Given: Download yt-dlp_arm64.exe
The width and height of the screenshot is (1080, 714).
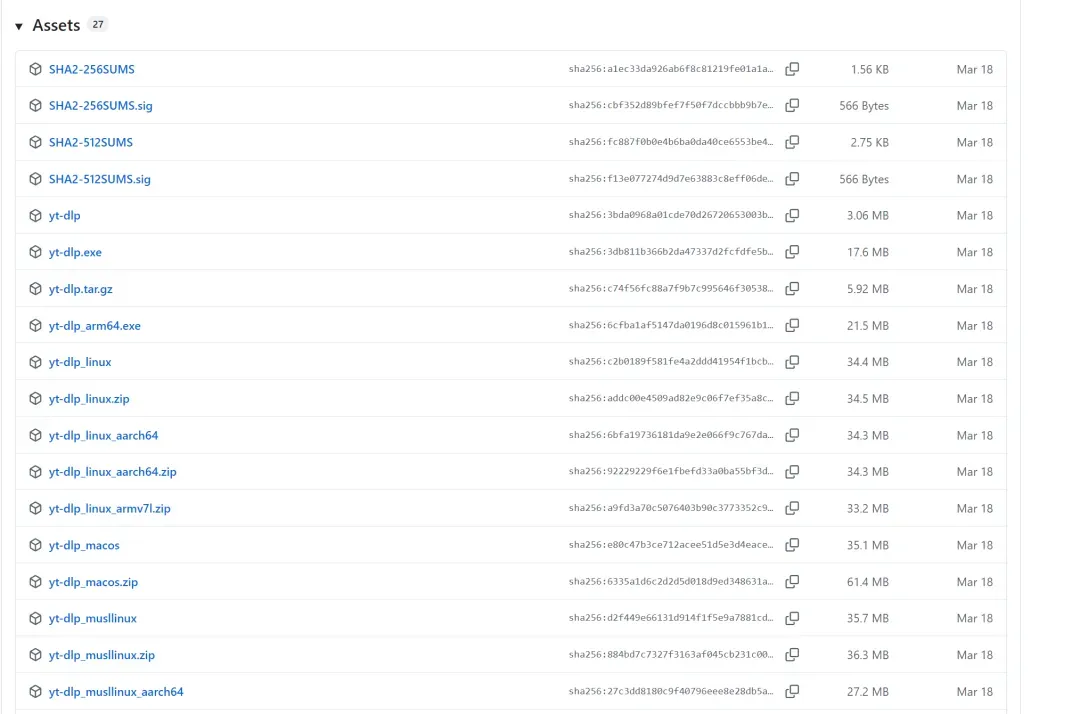Looking at the screenshot, I should [94, 326].
